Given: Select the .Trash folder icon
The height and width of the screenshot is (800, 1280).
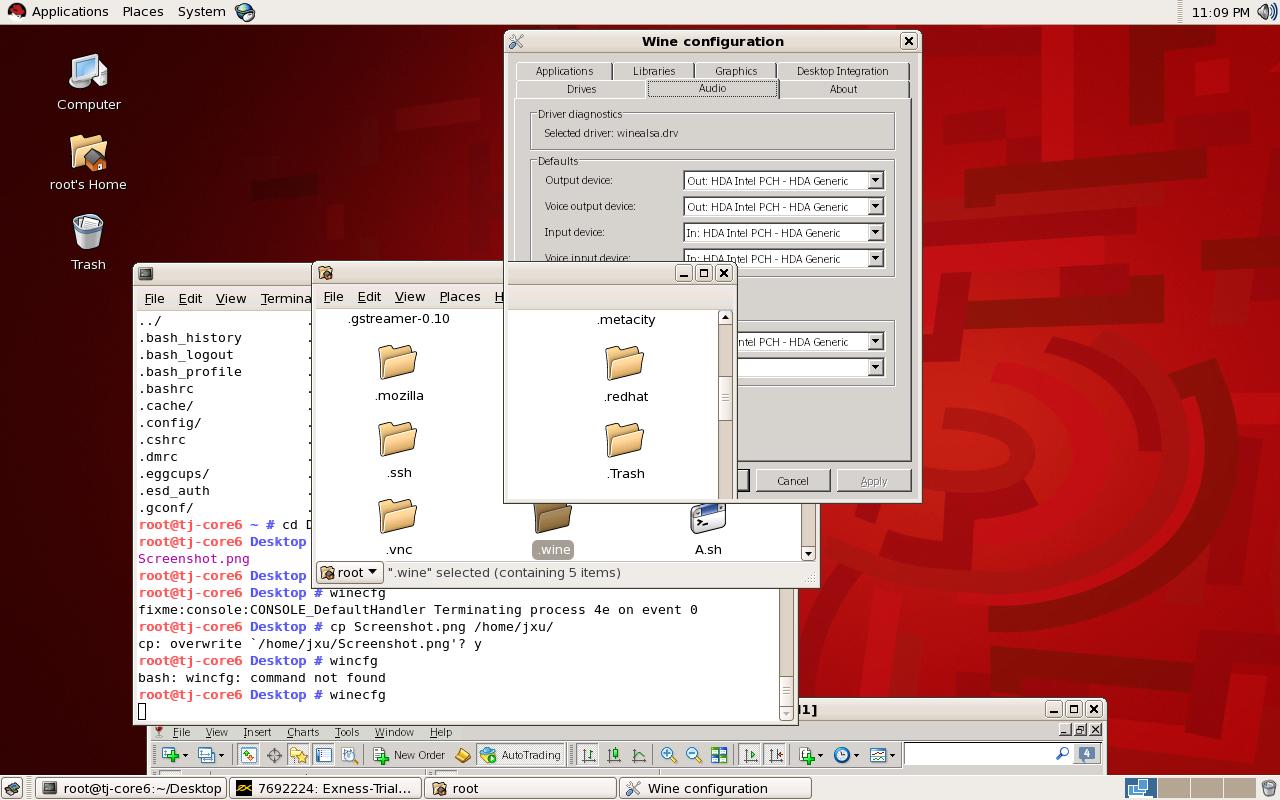Looking at the screenshot, I should [x=625, y=440].
